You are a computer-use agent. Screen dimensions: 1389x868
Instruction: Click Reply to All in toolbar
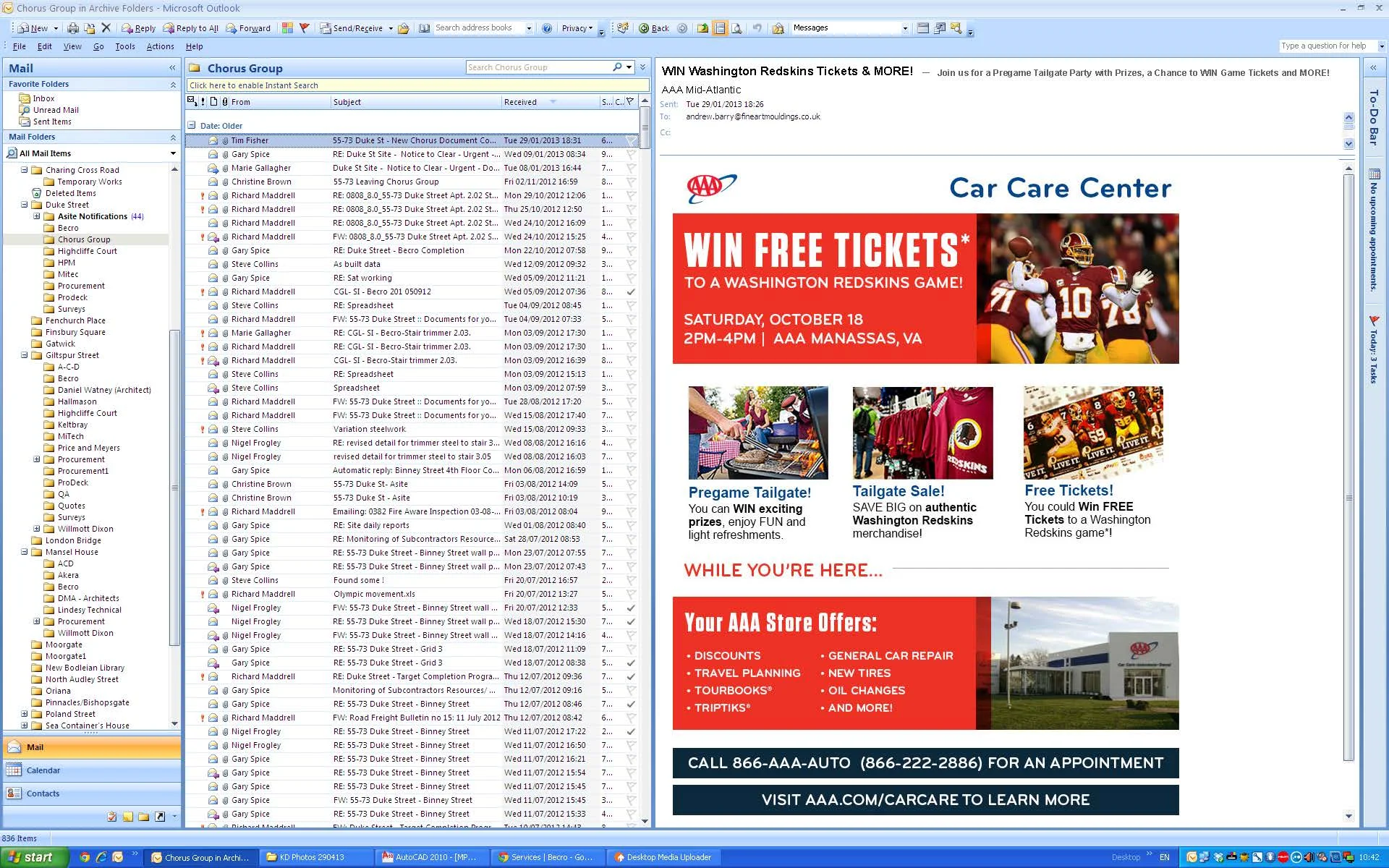tap(191, 28)
